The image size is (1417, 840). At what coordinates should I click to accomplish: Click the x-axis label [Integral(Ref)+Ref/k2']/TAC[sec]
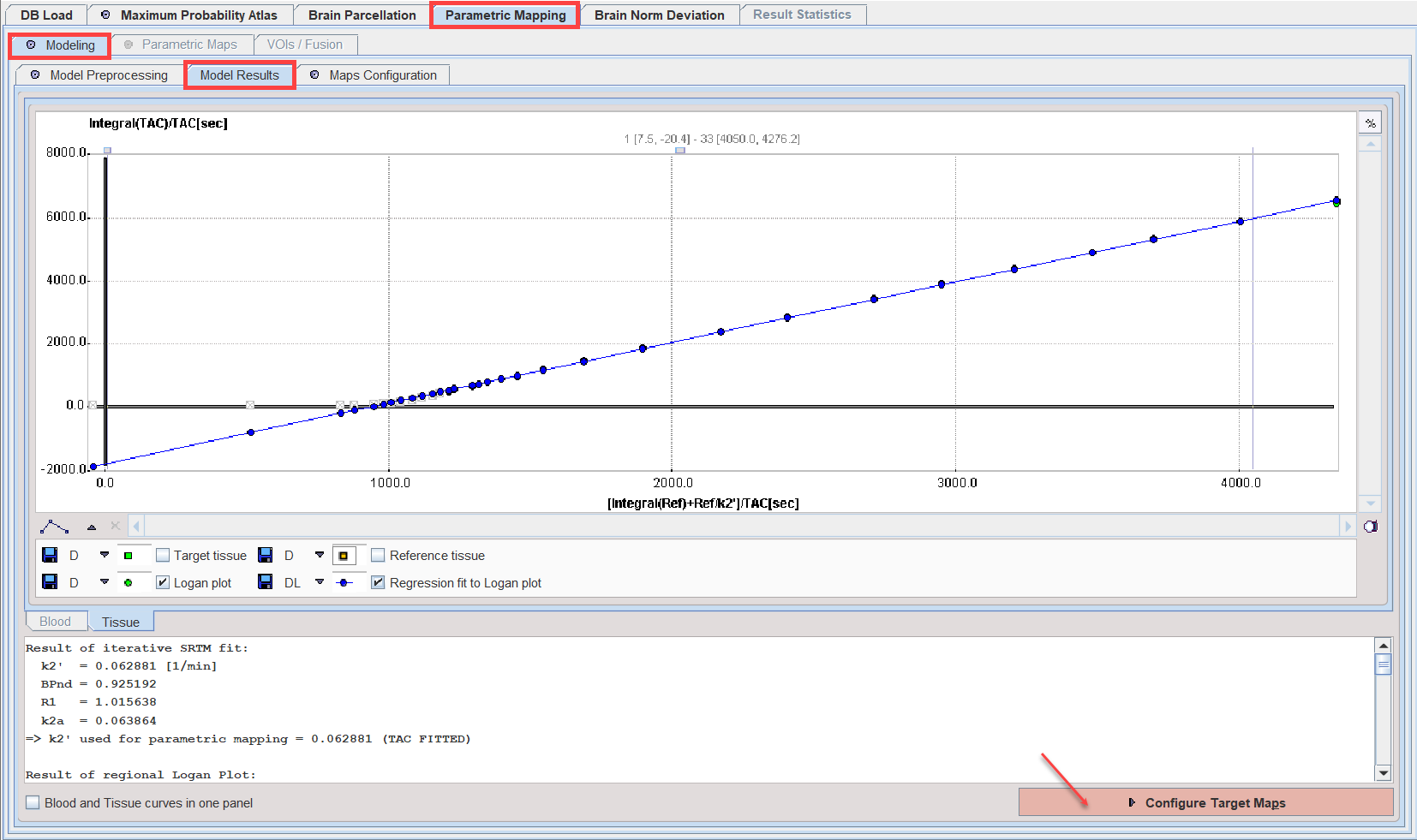tap(703, 503)
